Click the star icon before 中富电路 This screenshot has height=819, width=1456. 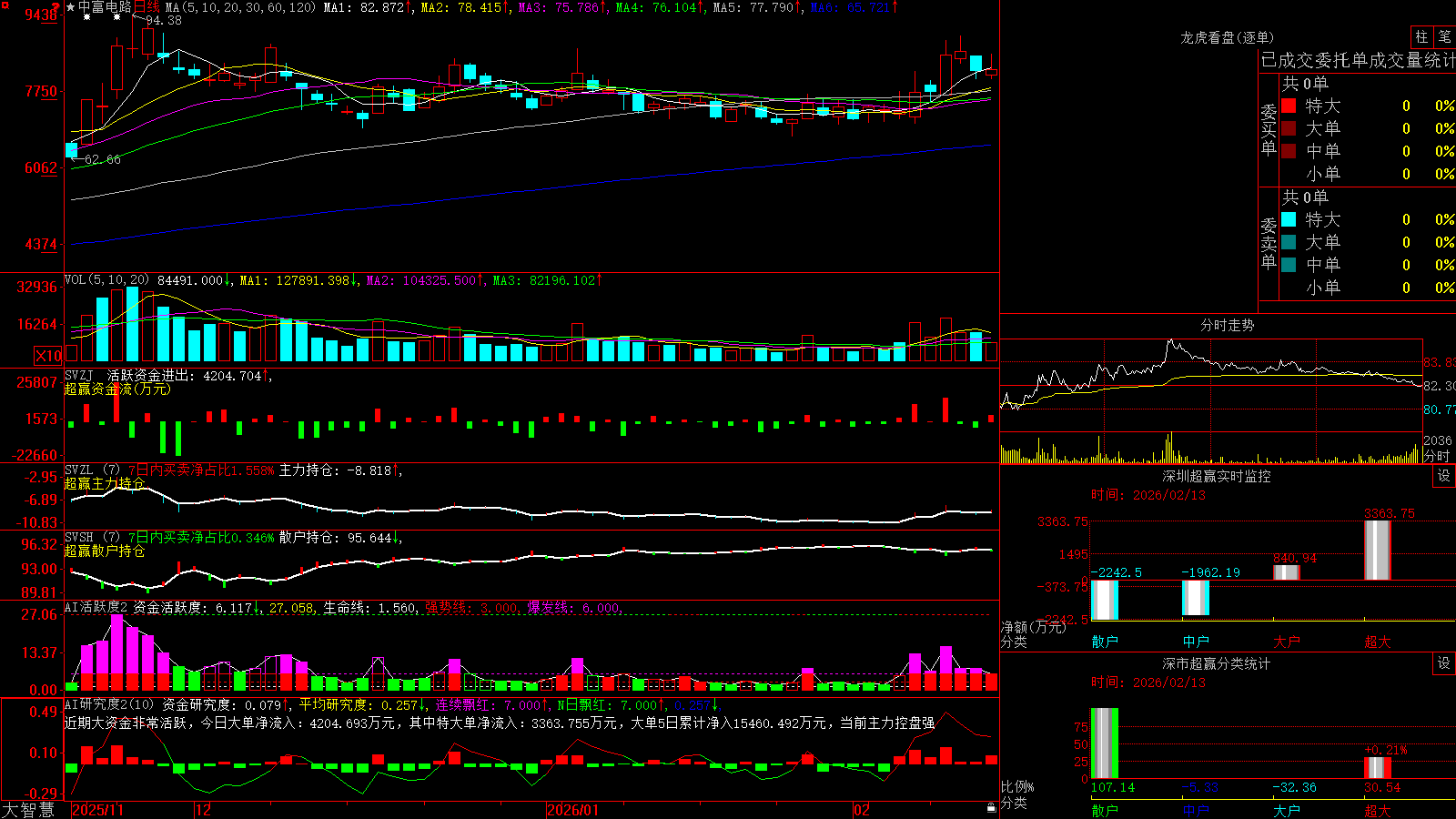pos(70,7)
